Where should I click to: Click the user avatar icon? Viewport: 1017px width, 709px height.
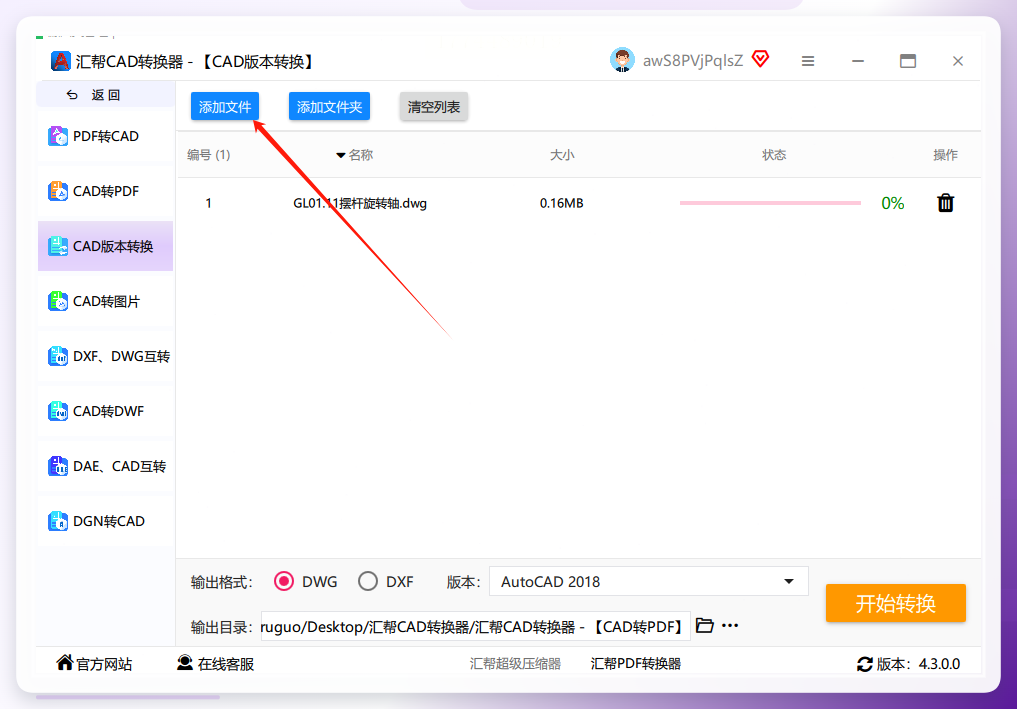(622, 60)
